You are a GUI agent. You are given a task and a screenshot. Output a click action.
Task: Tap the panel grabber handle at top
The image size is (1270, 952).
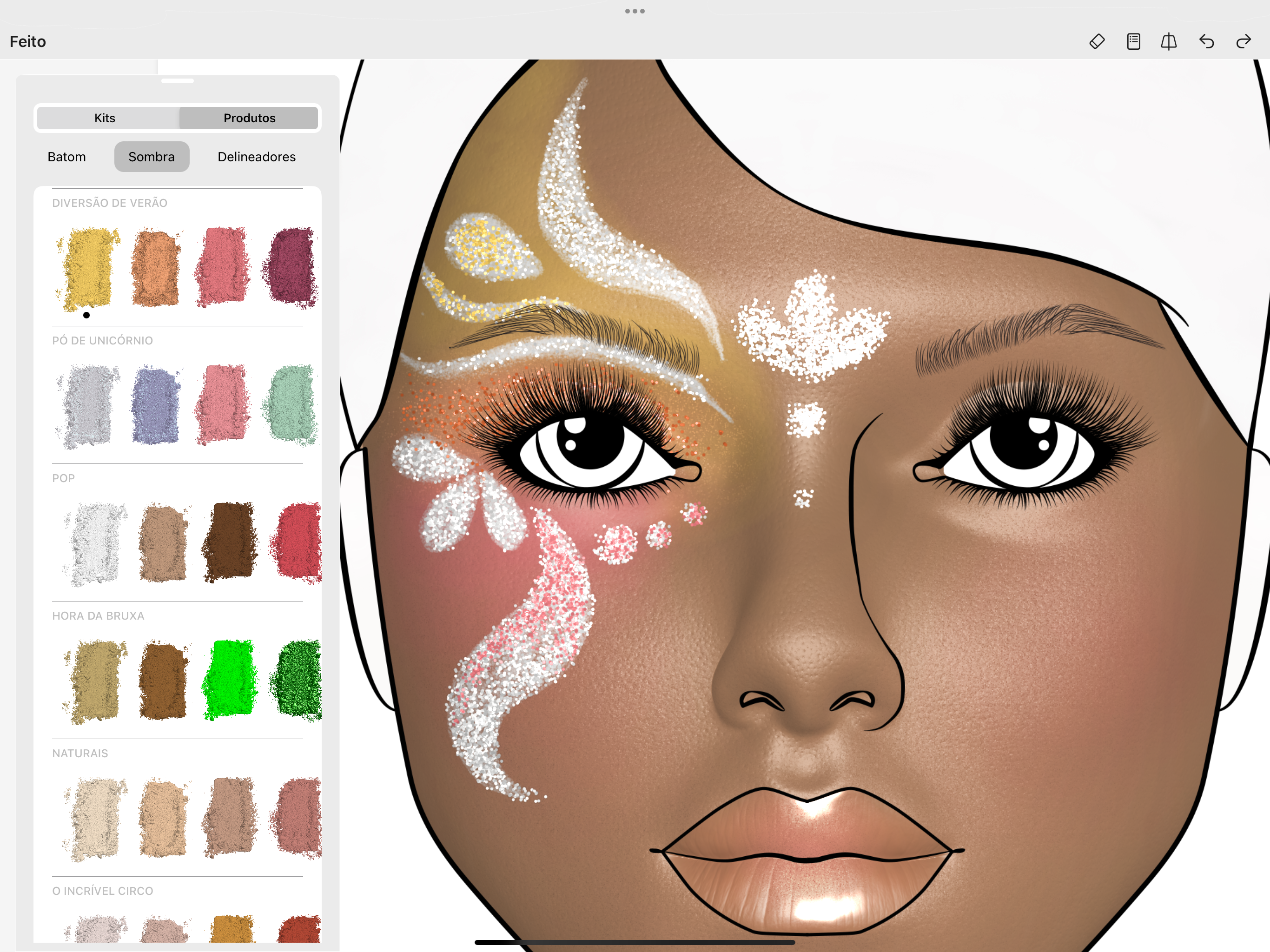178,81
